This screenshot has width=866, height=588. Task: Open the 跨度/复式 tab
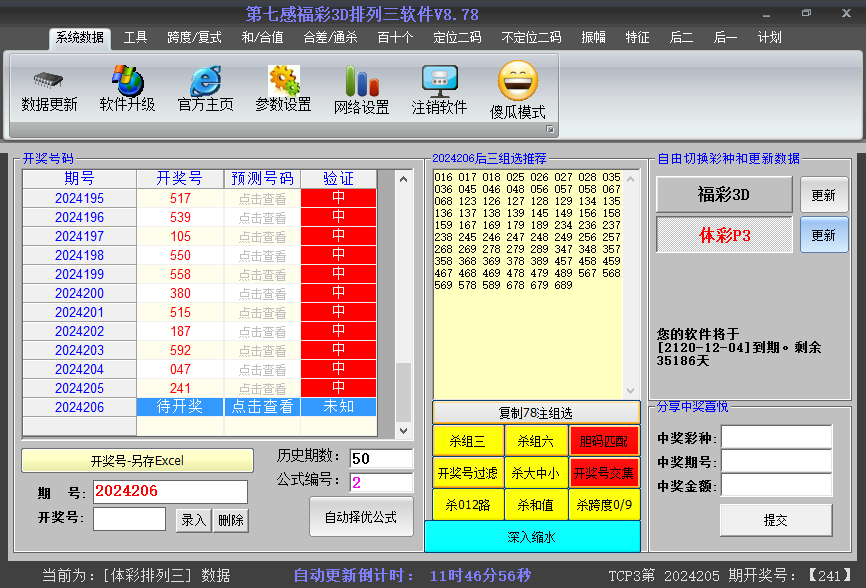coord(194,38)
